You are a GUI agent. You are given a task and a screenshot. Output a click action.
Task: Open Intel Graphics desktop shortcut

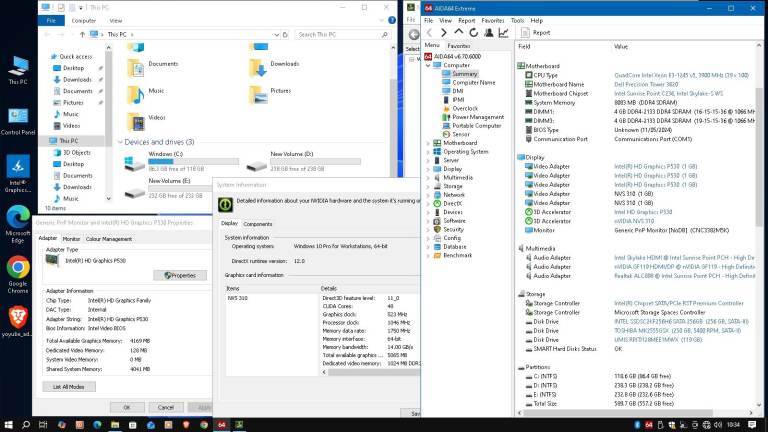18,170
